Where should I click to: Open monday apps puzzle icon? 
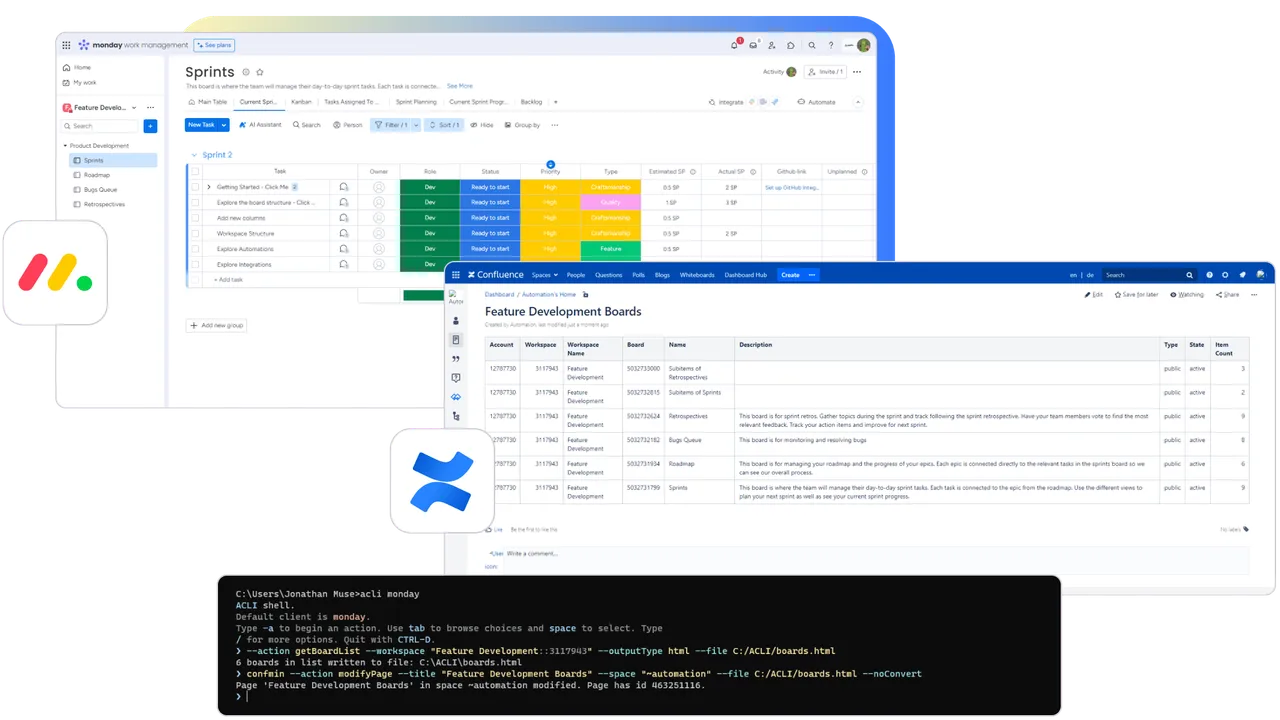click(791, 45)
